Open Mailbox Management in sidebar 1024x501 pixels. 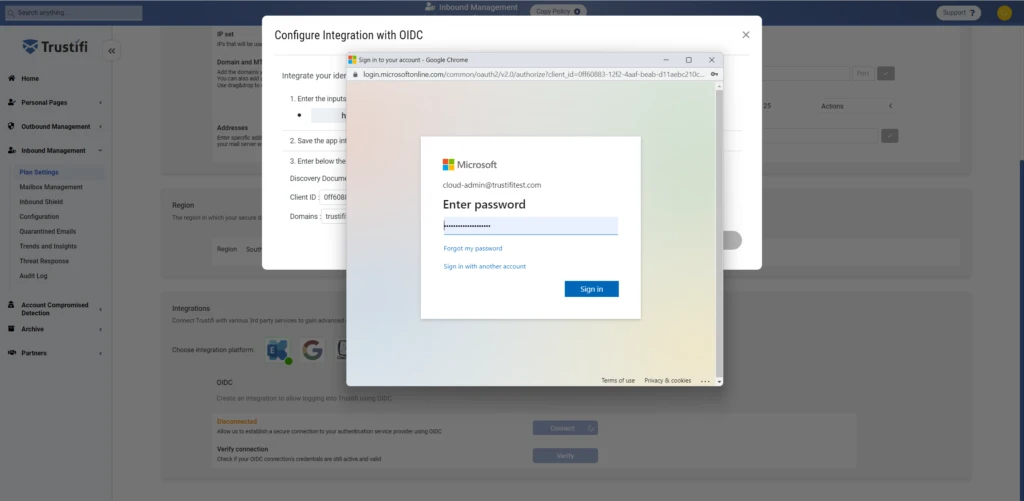coord(51,187)
